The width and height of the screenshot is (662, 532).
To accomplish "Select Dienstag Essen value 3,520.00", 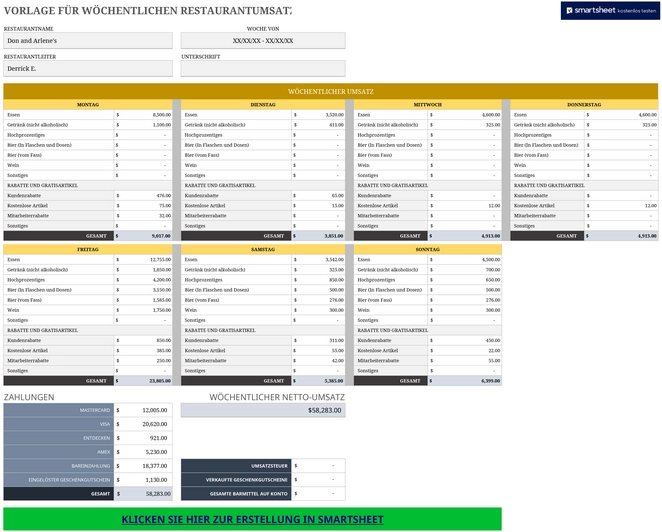I will [x=318, y=115].
